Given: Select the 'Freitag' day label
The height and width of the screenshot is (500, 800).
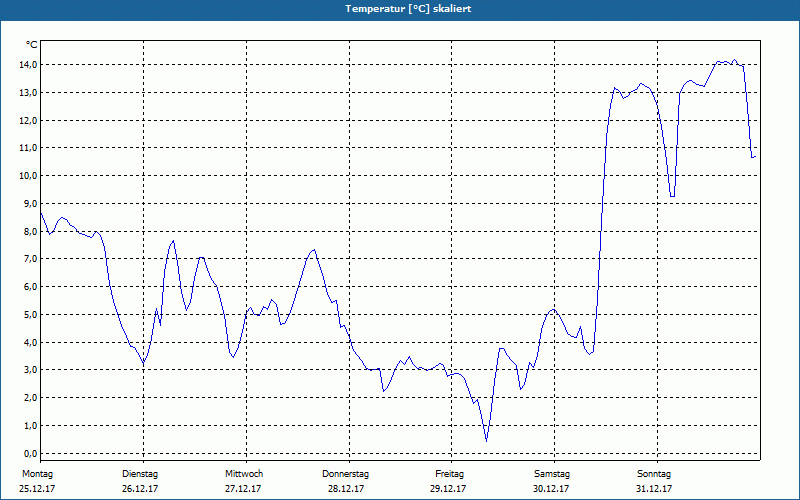Looking at the screenshot, I should (449, 474).
